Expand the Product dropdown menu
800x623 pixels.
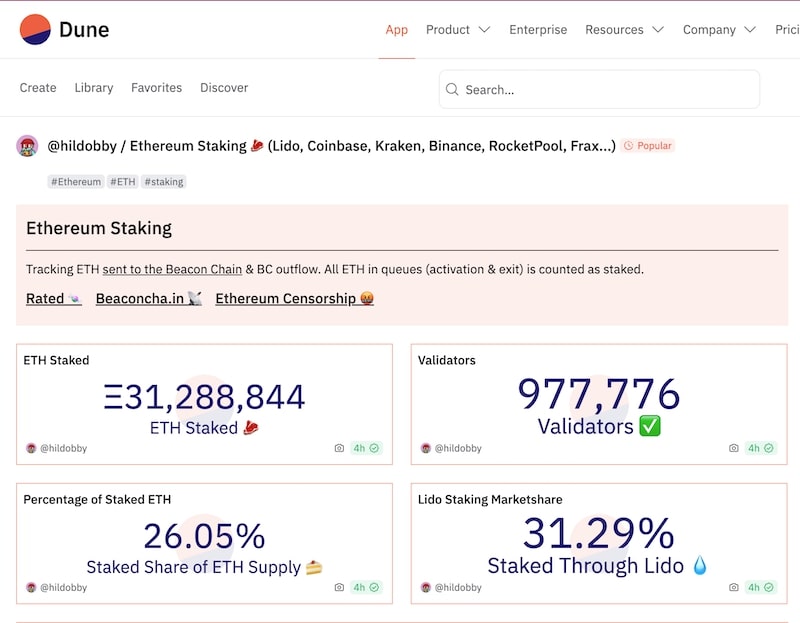(x=458, y=30)
